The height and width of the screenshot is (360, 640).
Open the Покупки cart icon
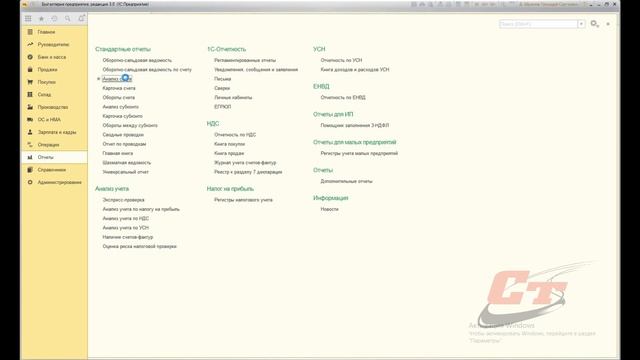[x=30, y=82]
